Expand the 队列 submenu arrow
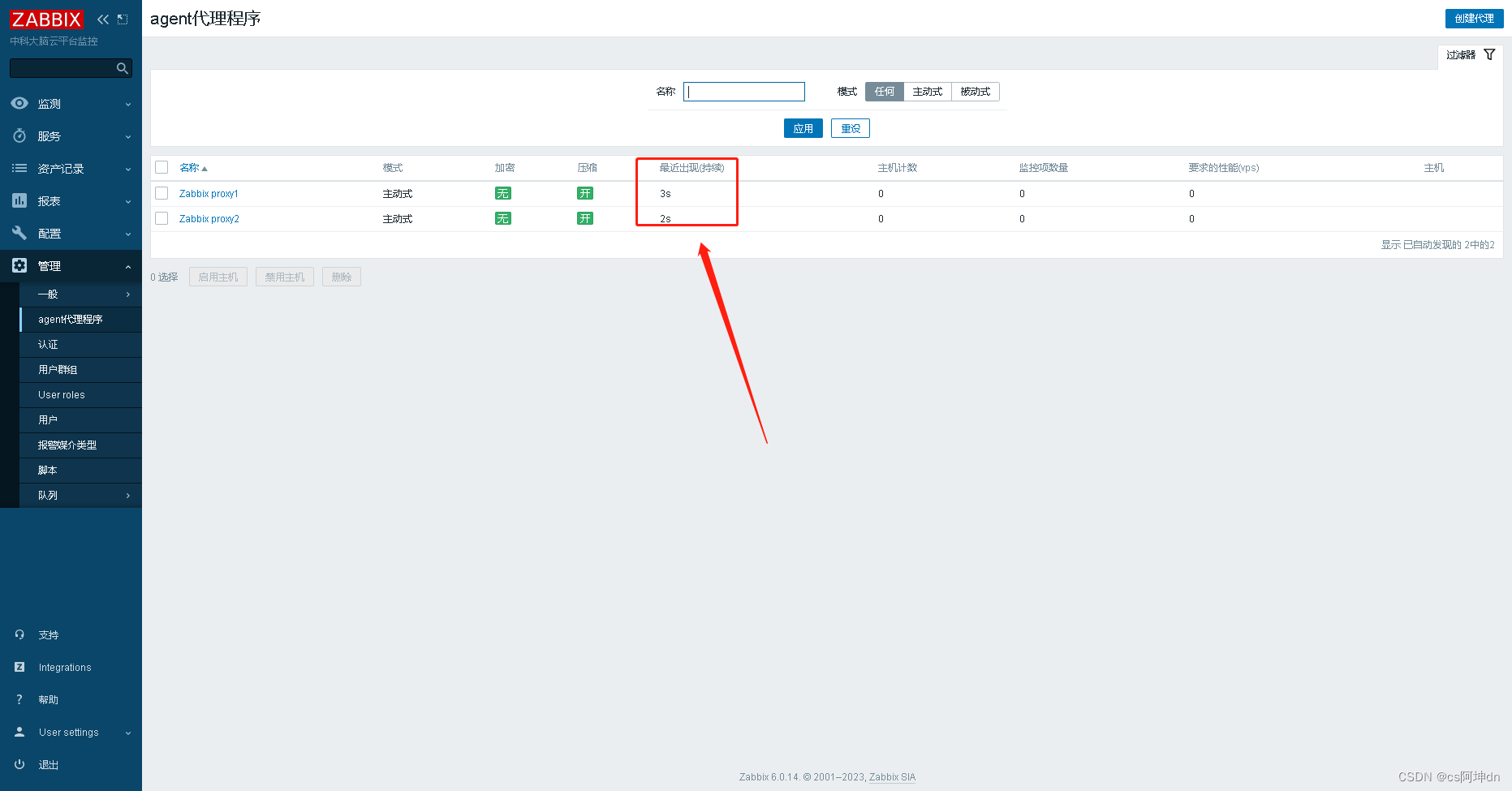The image size is (1512, 791). click(x=128, y=496)
